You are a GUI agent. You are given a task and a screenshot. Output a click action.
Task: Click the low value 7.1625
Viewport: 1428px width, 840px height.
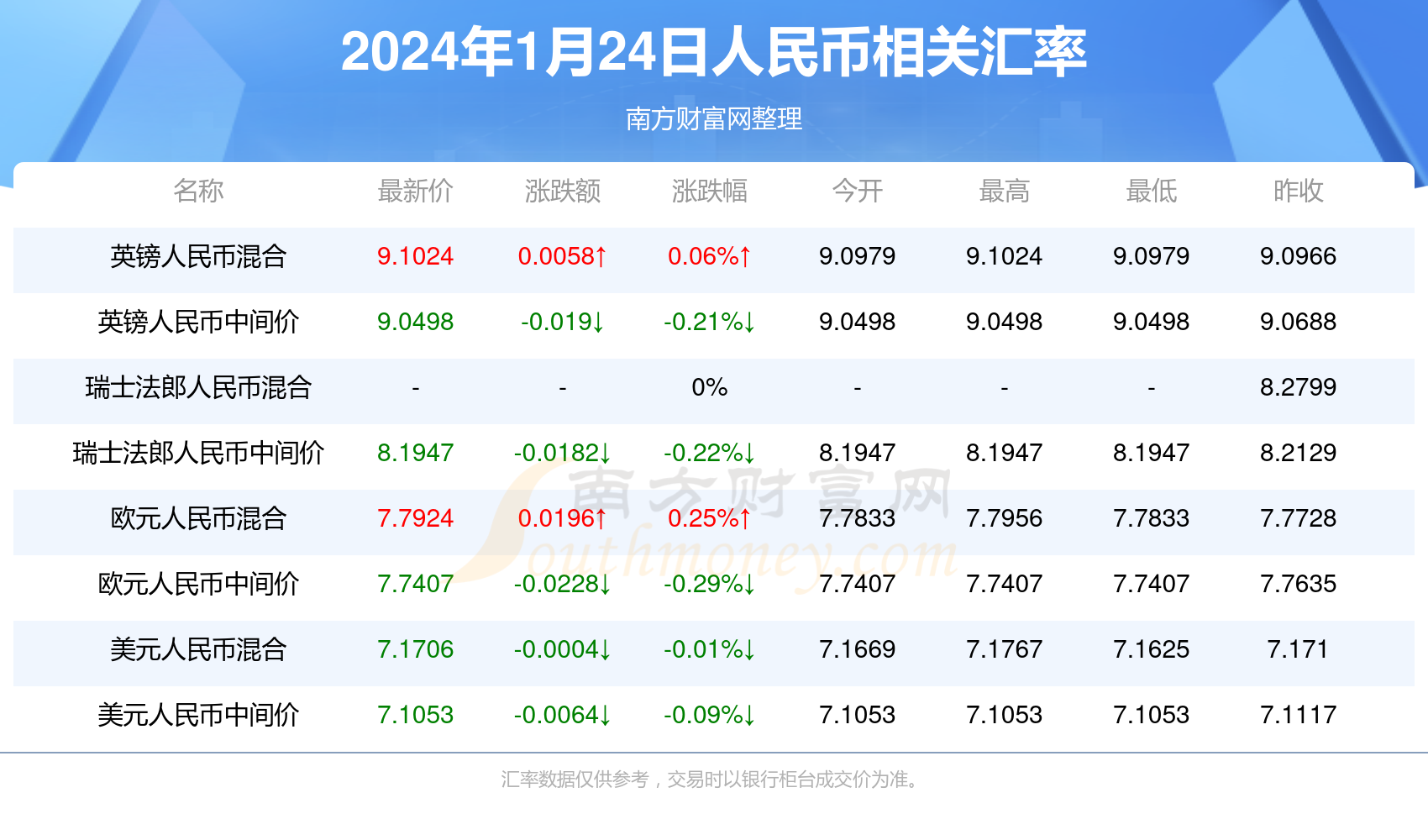(x=1151, y=649)
